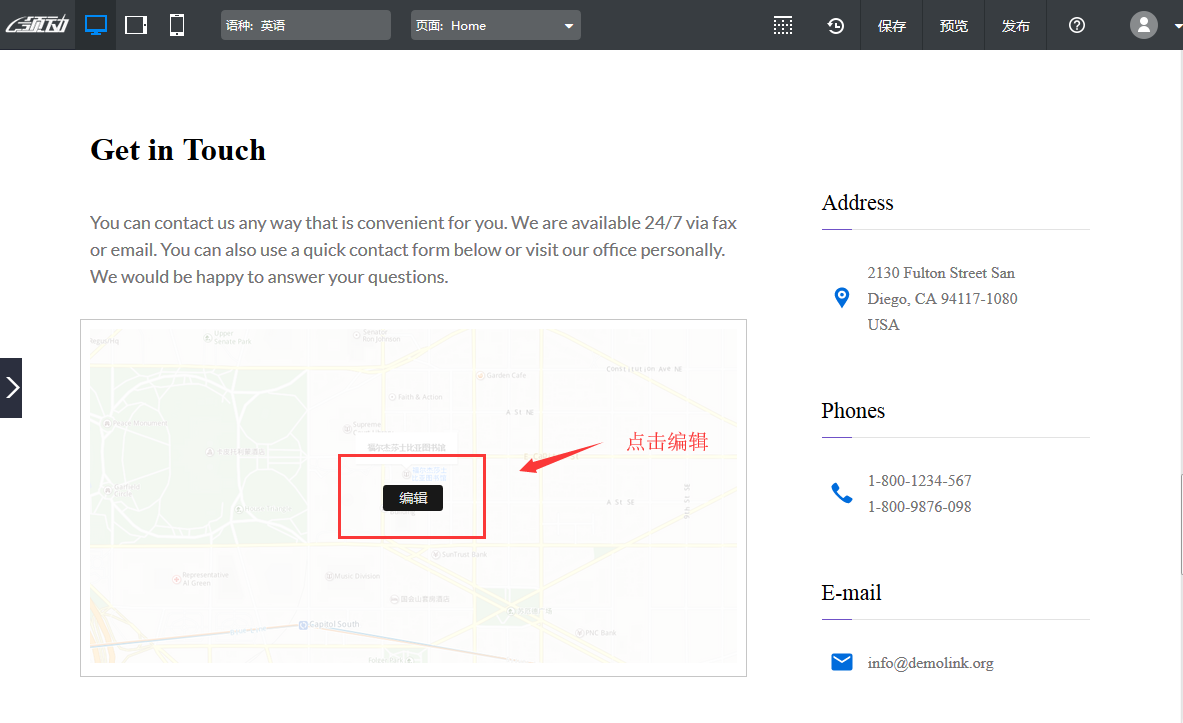Click the site logo in top-left corner
Screen dimensions: 1183x723
[37, 25]
